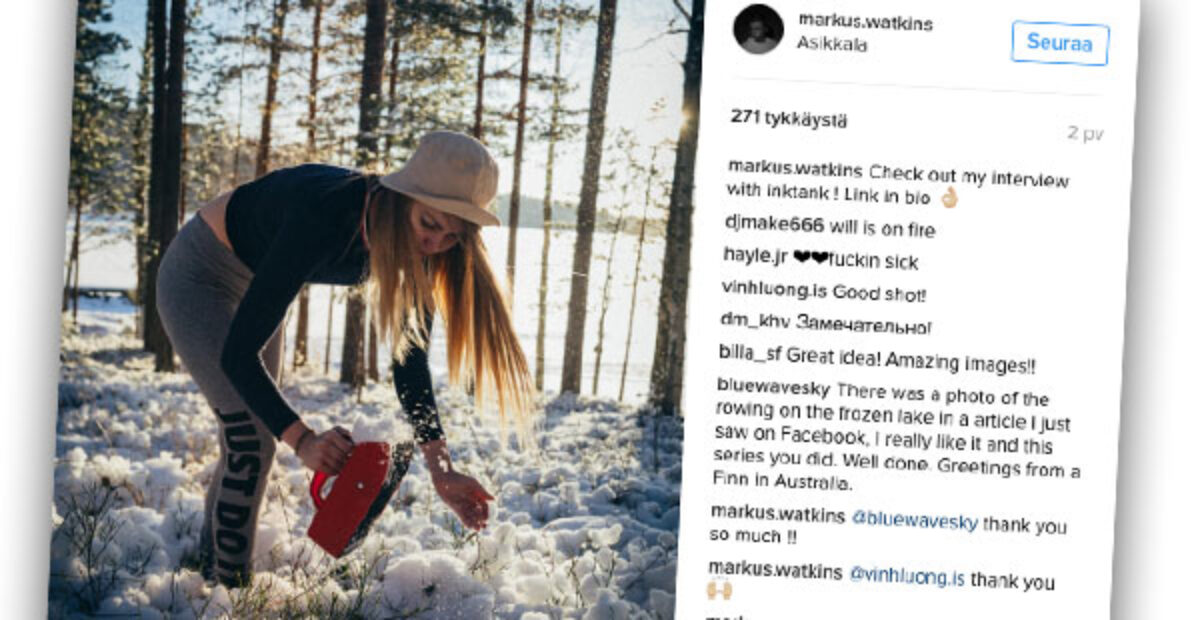The image size is (1200, 620).
Task: View the 271 tykkäystä likes list
Action: click(x=789, y=118)
